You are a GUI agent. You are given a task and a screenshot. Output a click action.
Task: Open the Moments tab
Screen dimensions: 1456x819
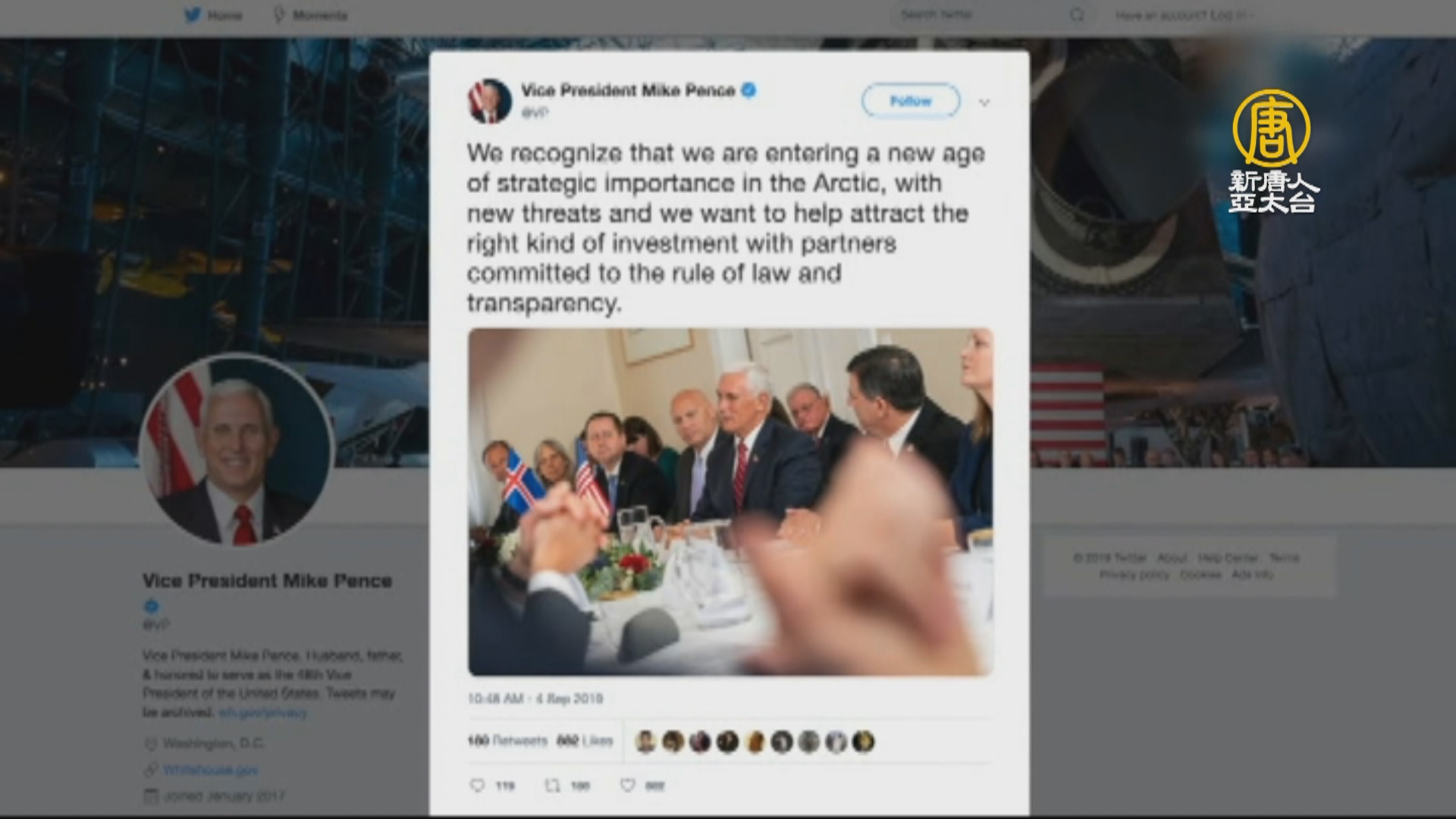[310, 15]
